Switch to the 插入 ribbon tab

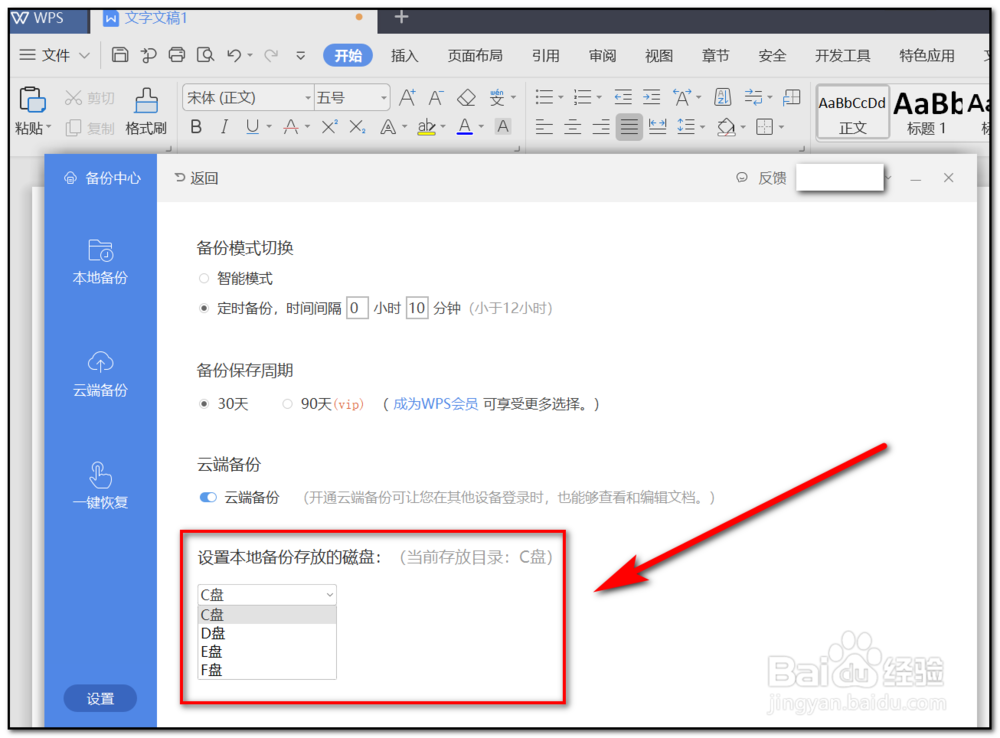point(404,56)
